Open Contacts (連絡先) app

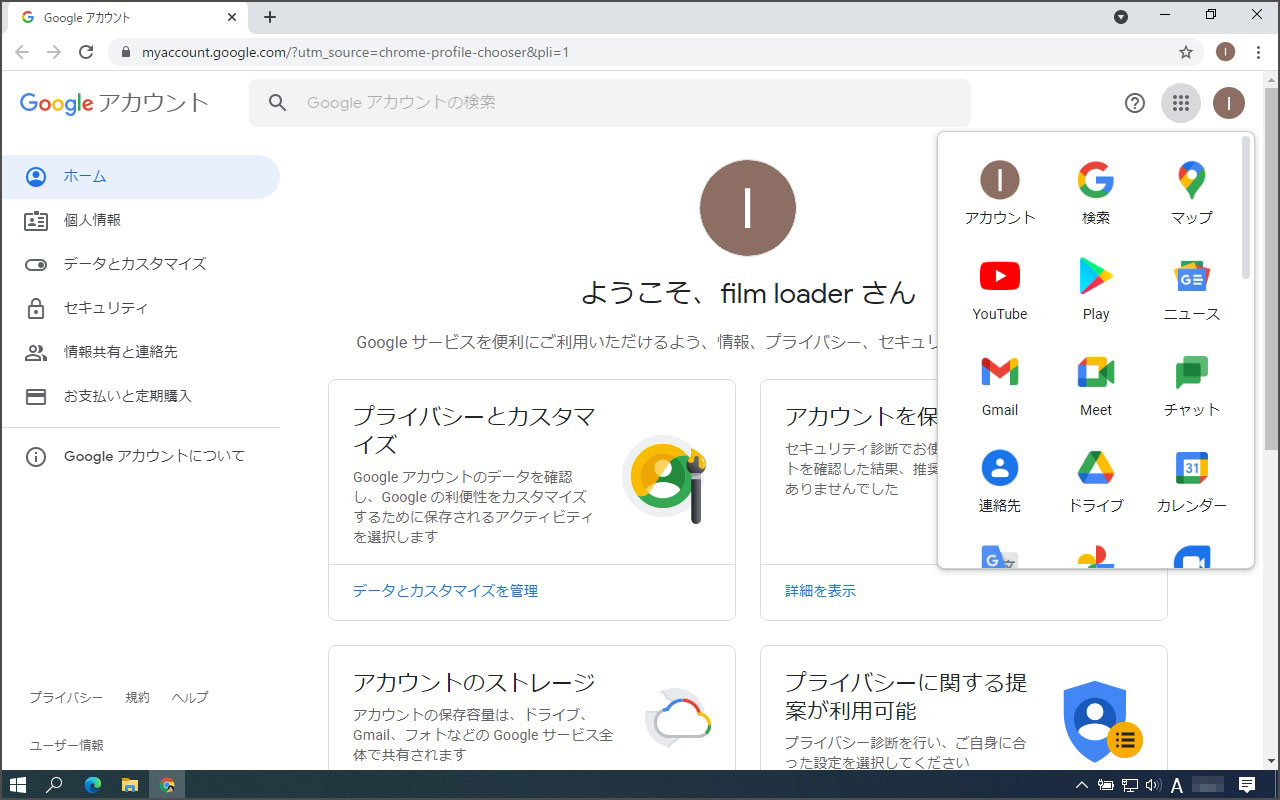(x=999, y=482)
